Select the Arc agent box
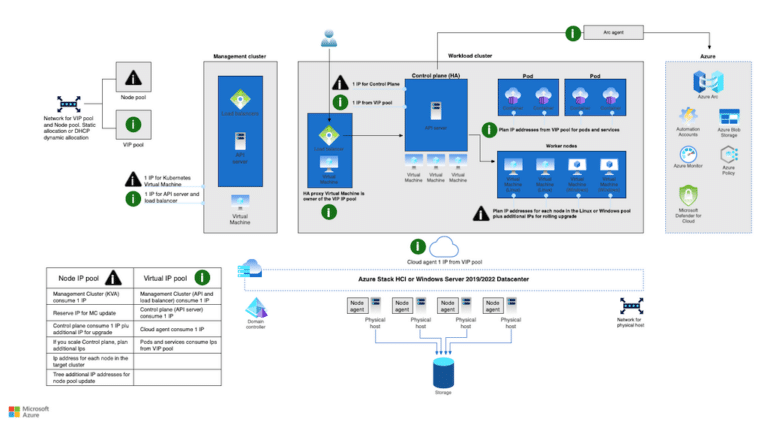 point(613,32)
